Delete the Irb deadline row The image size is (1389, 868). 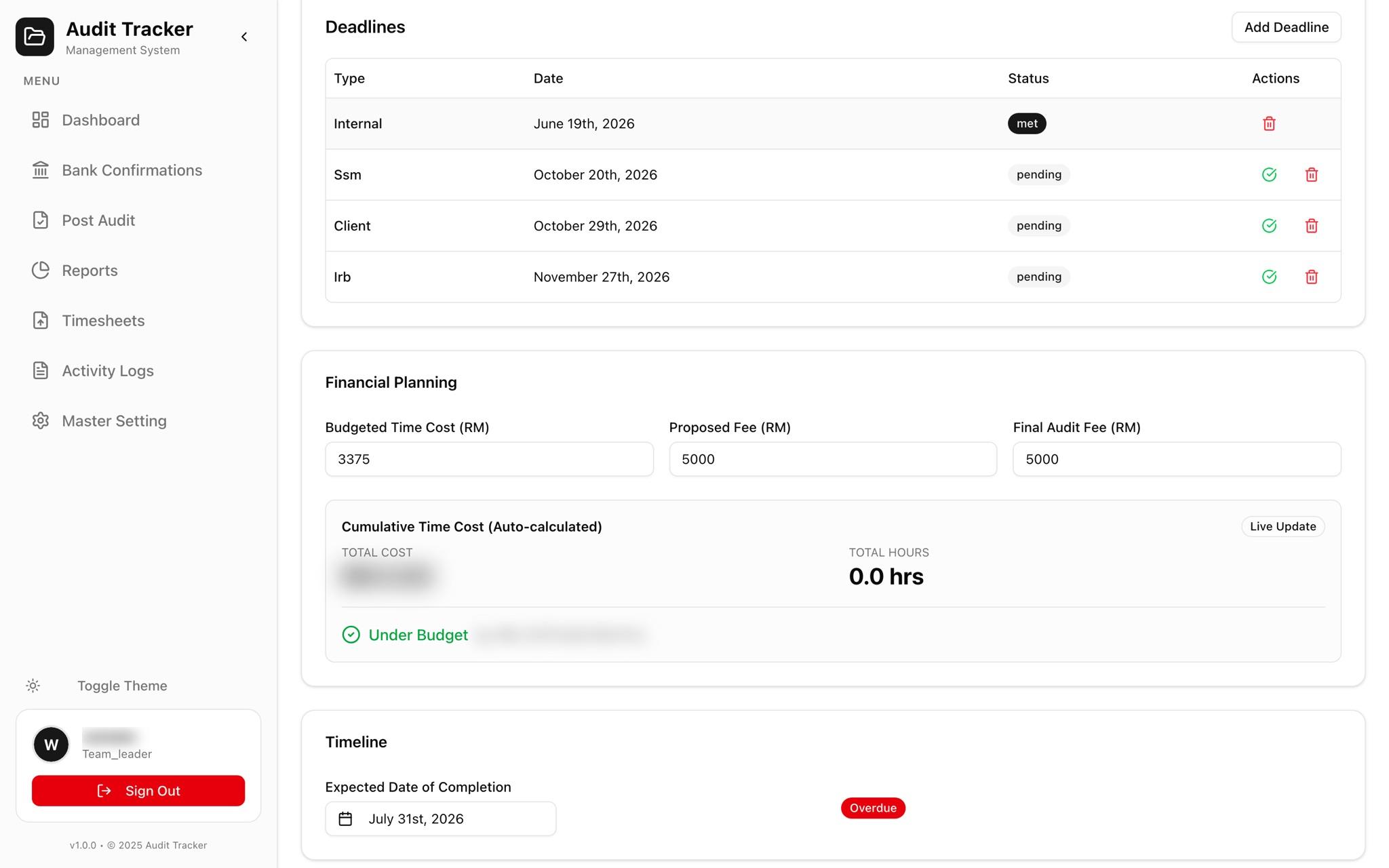click(x=1311, y=277)
